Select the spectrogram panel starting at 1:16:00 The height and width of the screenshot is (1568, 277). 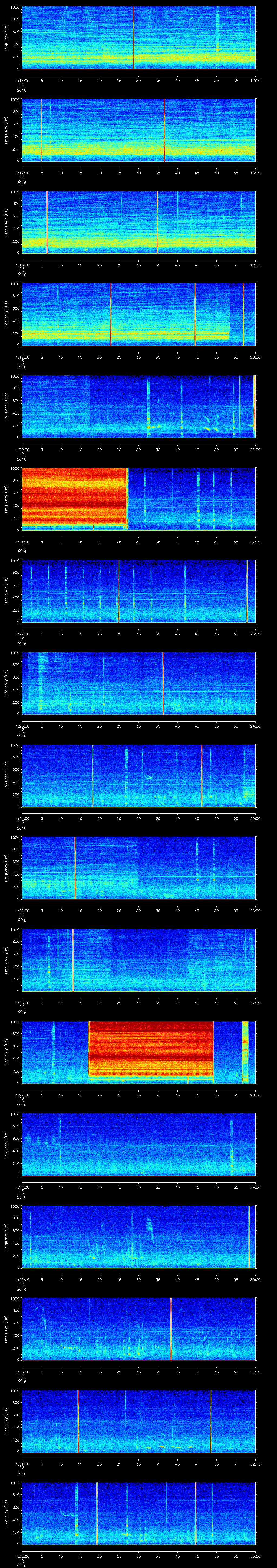click(138, 38)
